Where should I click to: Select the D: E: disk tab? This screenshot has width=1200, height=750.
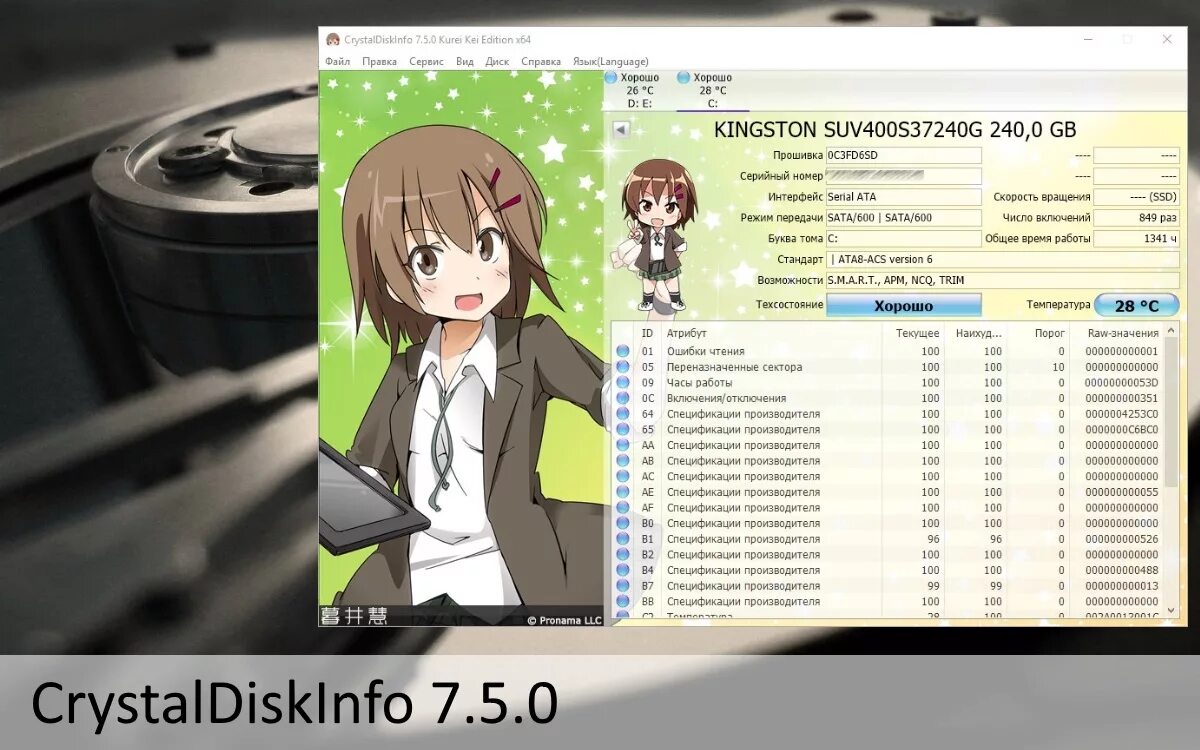tap(633, 90)
